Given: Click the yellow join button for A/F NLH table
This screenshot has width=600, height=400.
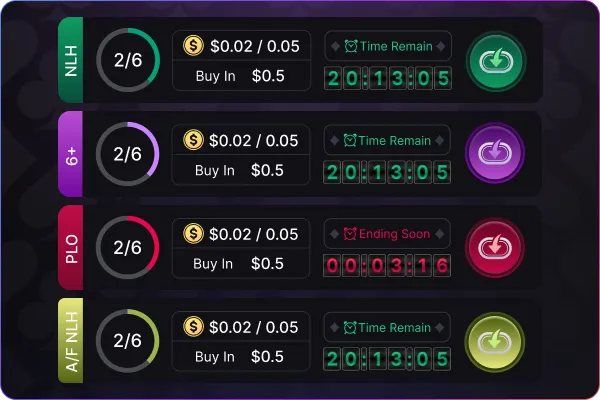Looking at the screenshot, I should [495, 342].
